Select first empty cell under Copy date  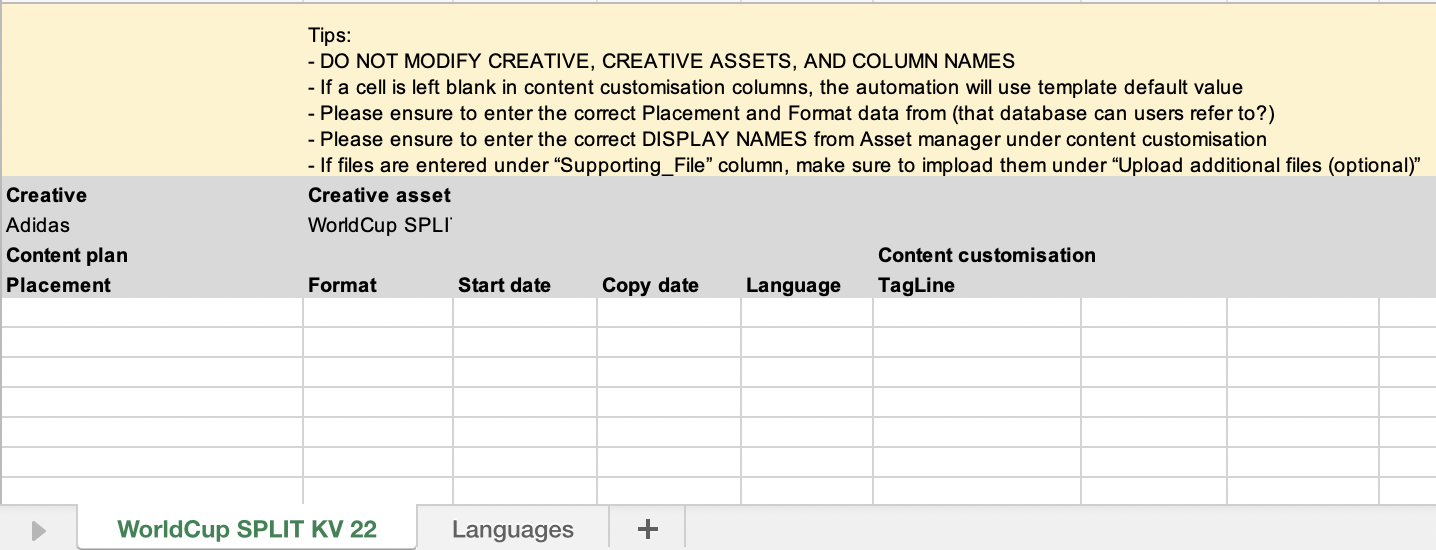(x=669, y=313)
